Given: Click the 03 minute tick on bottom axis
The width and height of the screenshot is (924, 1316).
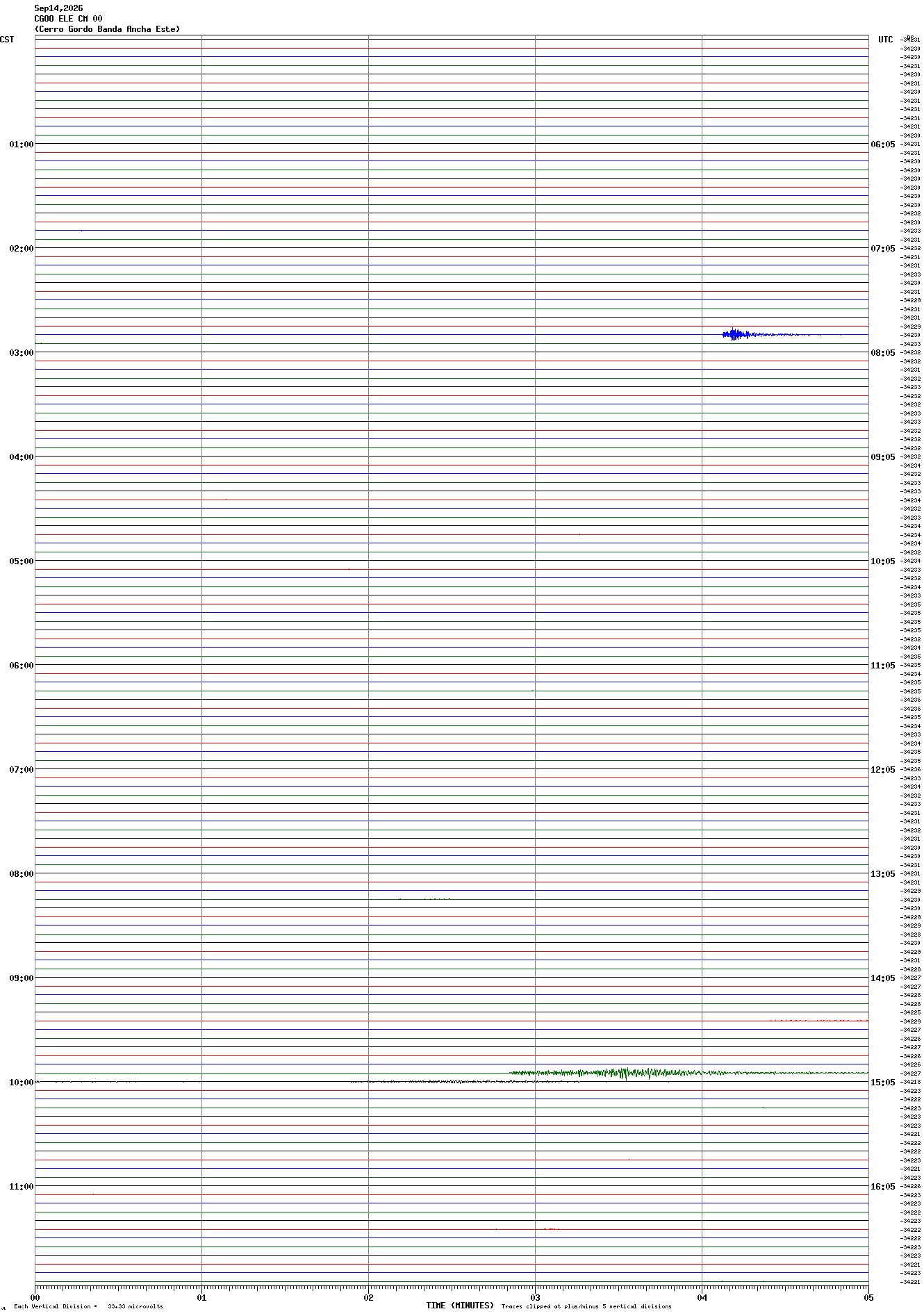Looking at the screenshot, I should tap(535, 1297).
